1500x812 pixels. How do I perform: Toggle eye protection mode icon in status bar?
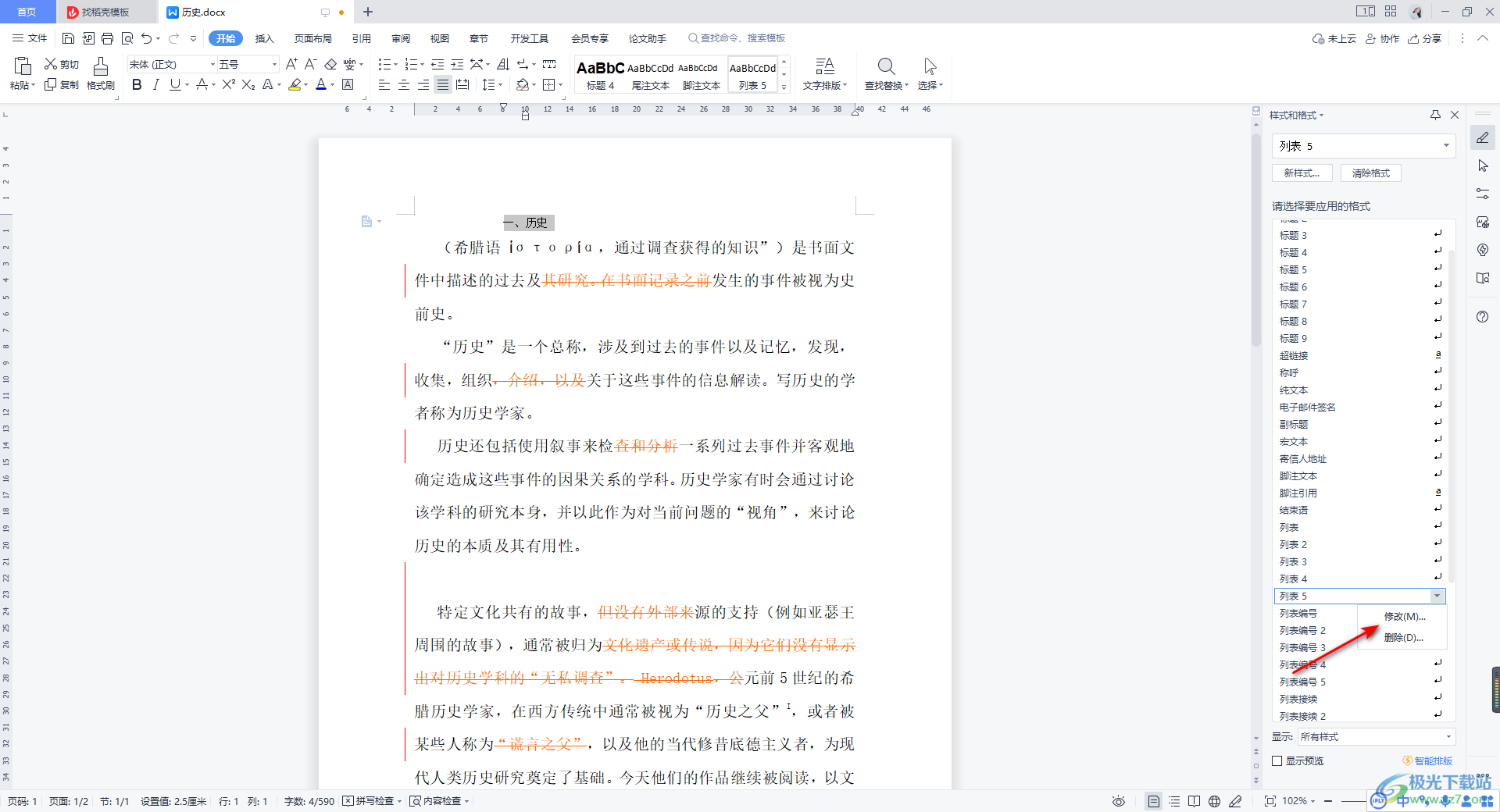1119,801
